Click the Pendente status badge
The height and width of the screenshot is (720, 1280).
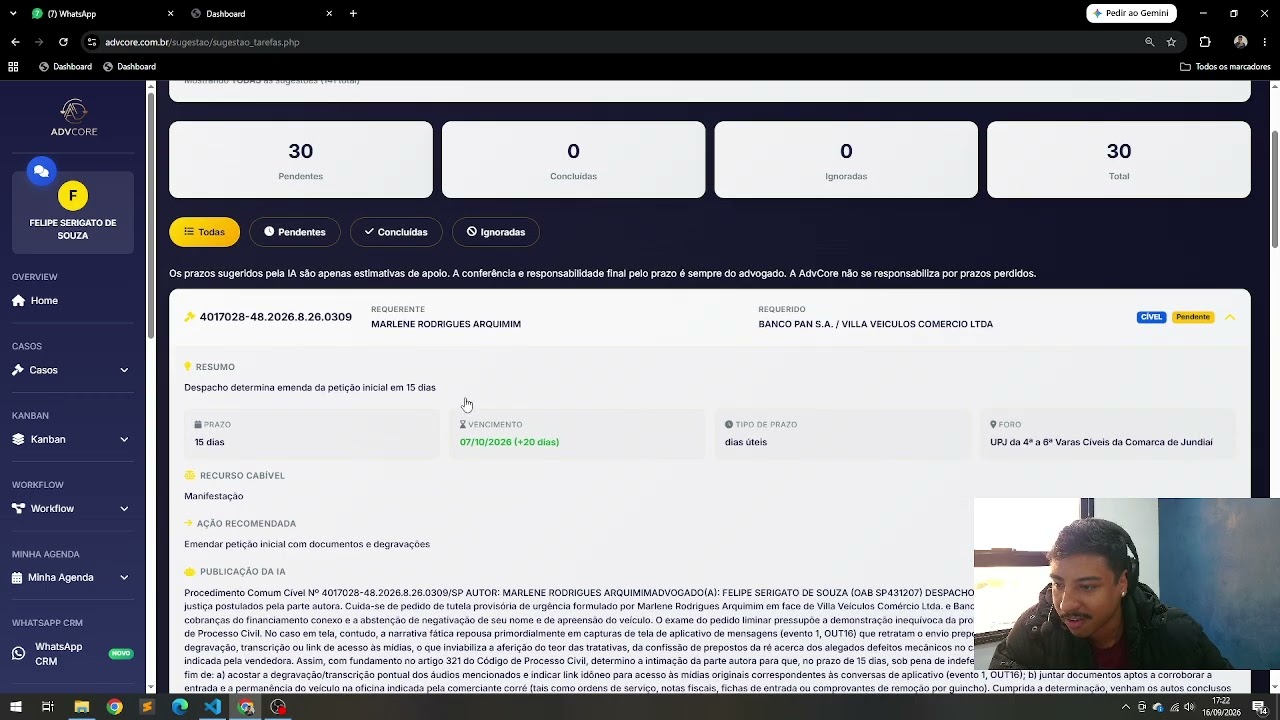tap(1193, 317)
